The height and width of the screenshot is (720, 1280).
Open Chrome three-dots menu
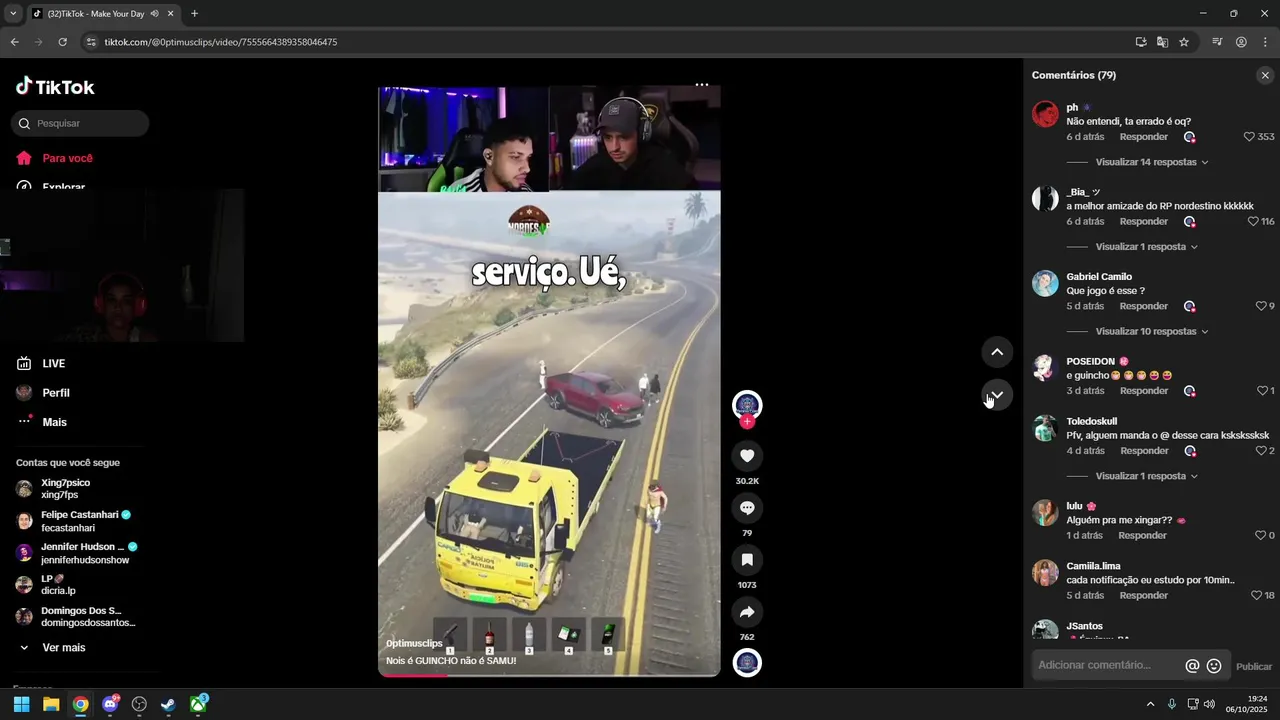point(1265,42)
